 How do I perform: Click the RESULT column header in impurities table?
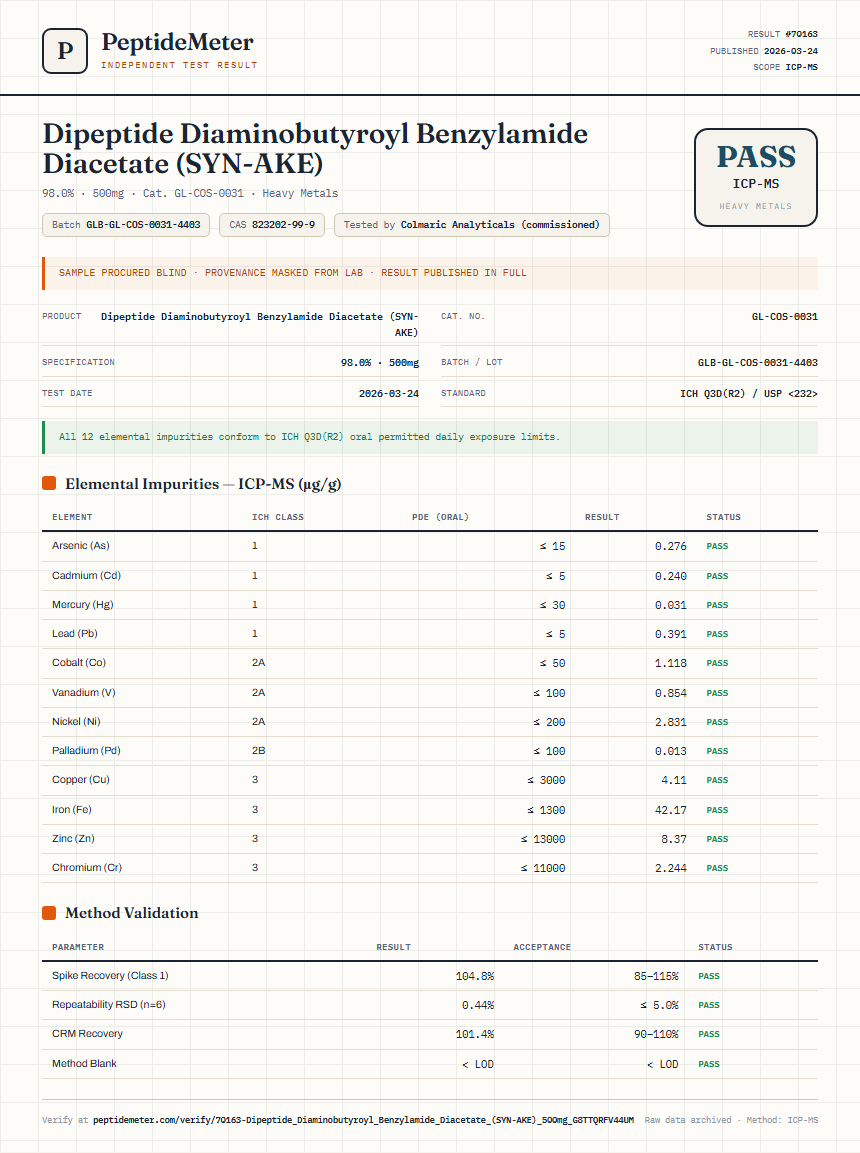tap(602, 517)
